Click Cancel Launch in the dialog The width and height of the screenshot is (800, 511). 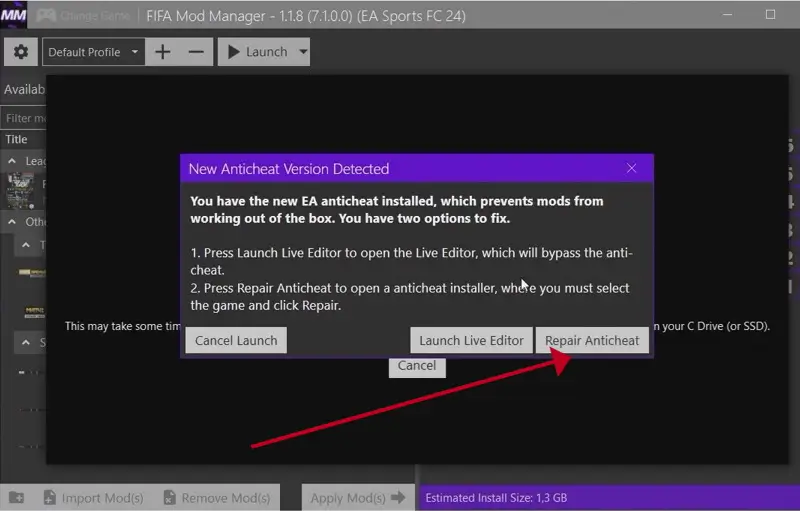coord(236,340)
